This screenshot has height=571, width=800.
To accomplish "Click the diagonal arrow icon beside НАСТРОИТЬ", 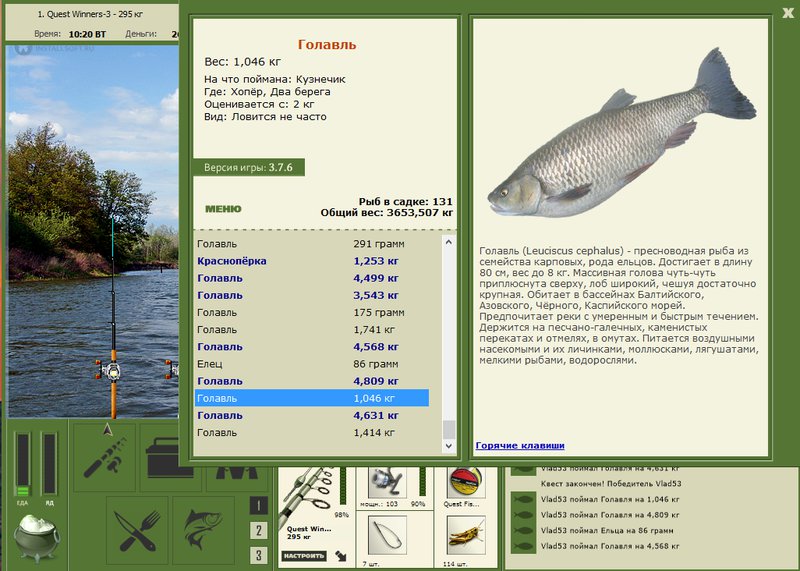I will [x=341, y=556].
